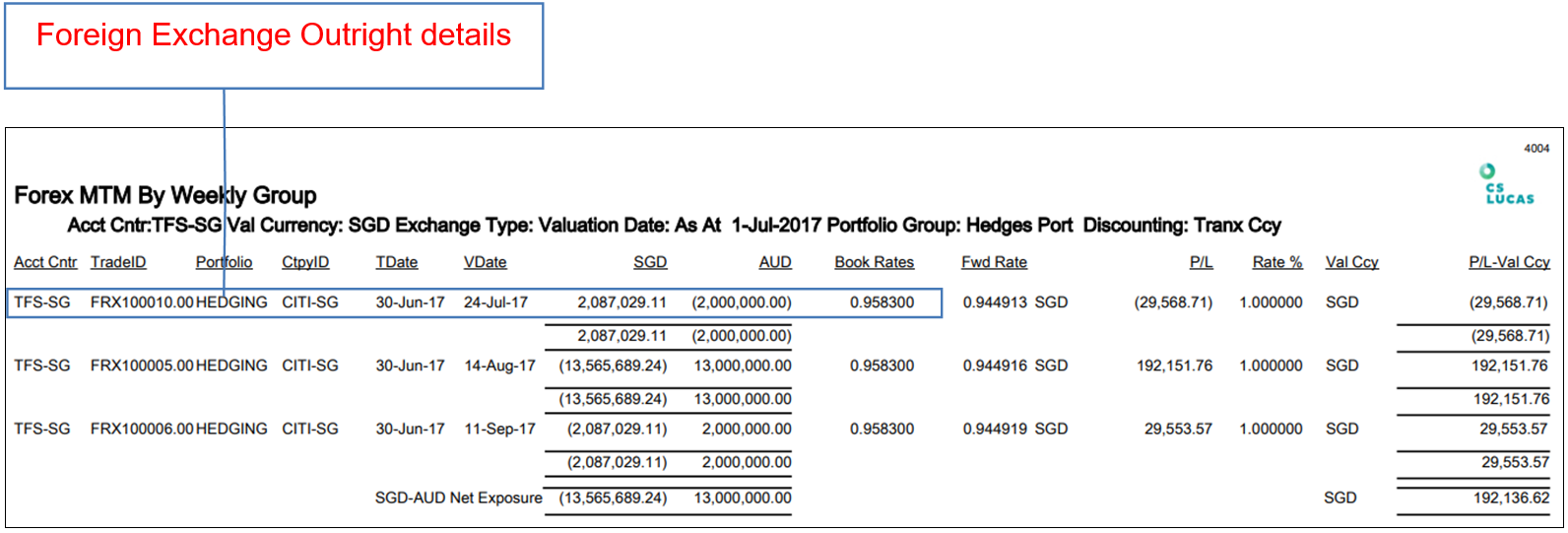Image resolution: width=1568 pixels, height=533 pixels.
Task: Select the TradeID column header
Action: [118, 262]
